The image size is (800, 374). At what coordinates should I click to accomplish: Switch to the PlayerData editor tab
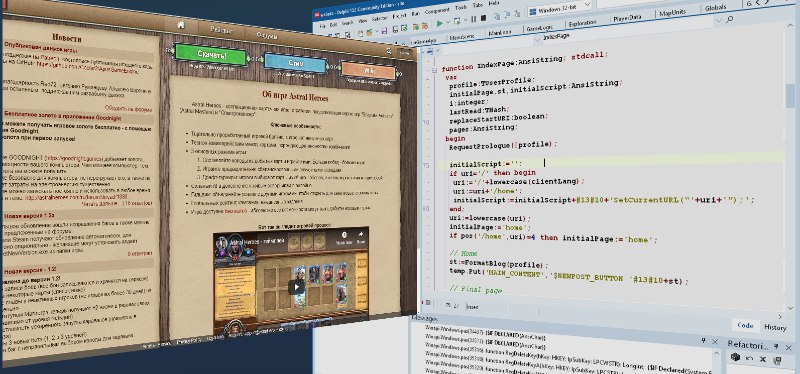point(627,17)
